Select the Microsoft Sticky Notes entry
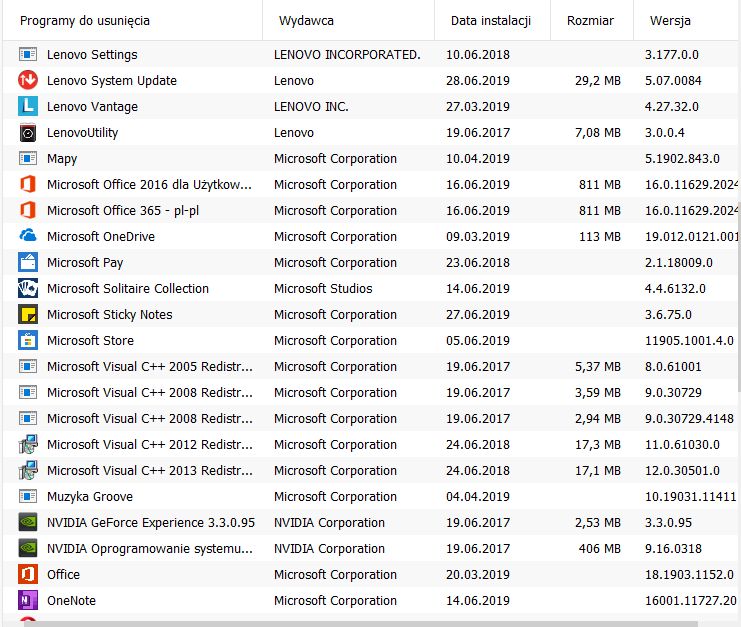The image size is (741, 627). (x=110, y=315)
